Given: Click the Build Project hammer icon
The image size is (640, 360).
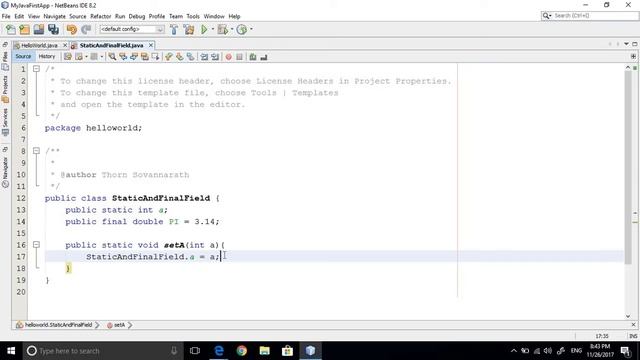Looking at the screenshot, I should [x=174, y=29].
